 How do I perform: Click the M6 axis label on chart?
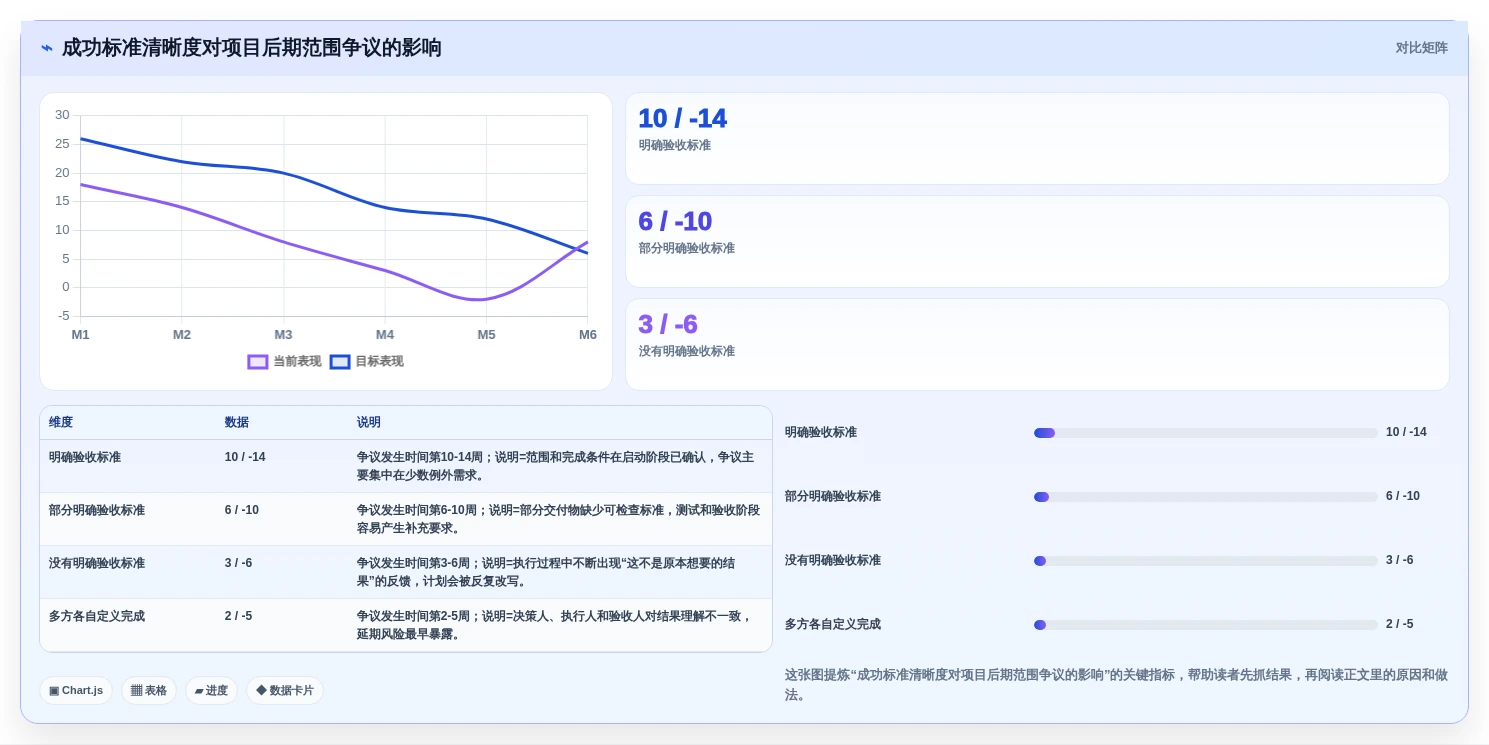588,335
